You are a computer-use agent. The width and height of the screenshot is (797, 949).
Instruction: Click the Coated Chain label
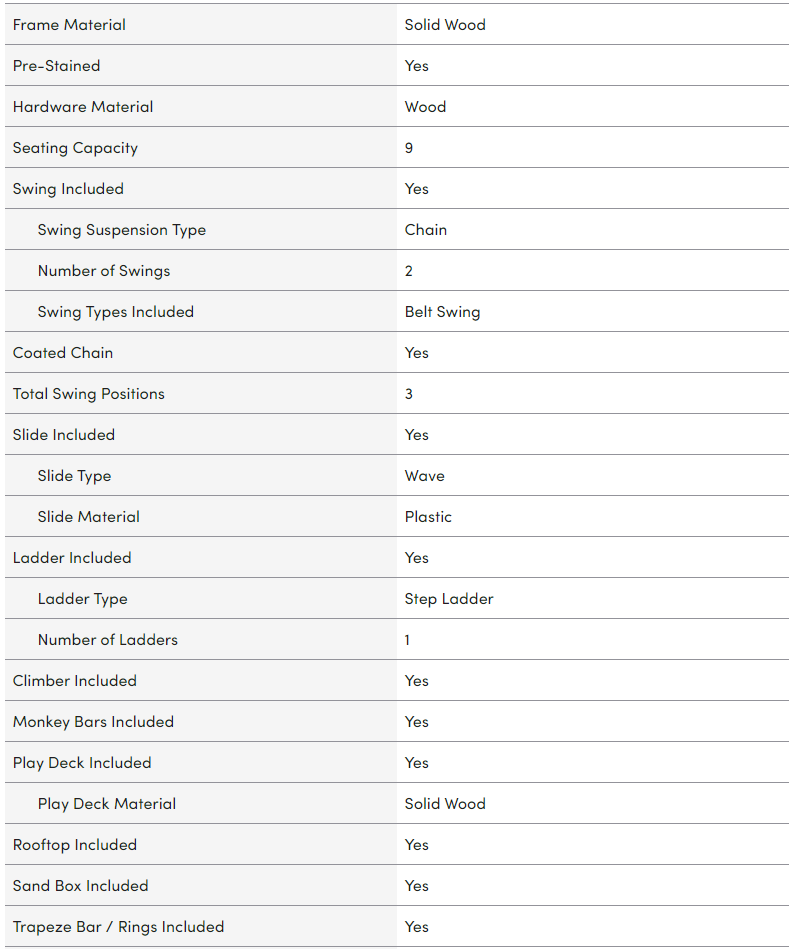[63, 353]
